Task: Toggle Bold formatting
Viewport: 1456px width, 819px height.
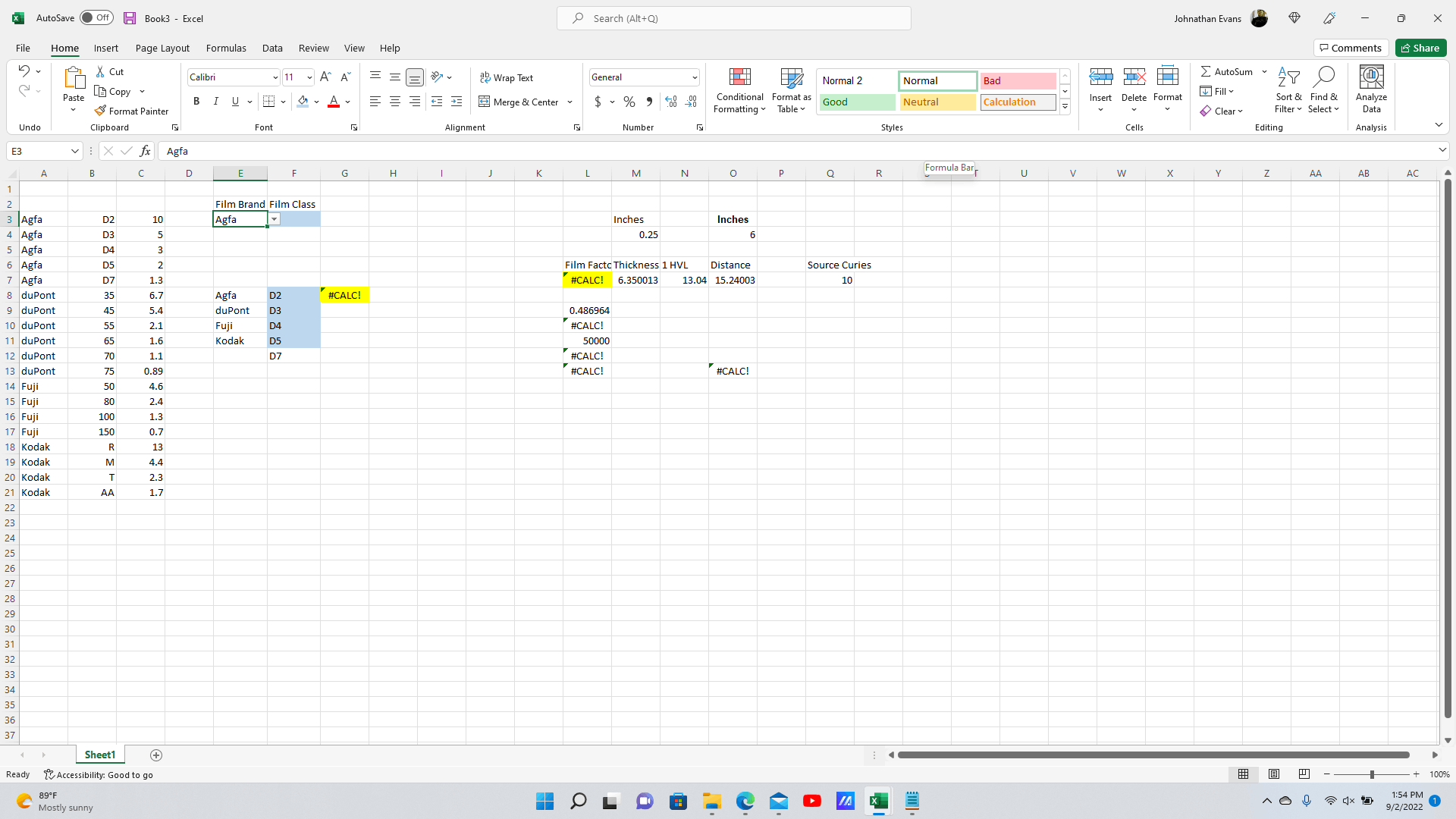Action: point(196,102)
